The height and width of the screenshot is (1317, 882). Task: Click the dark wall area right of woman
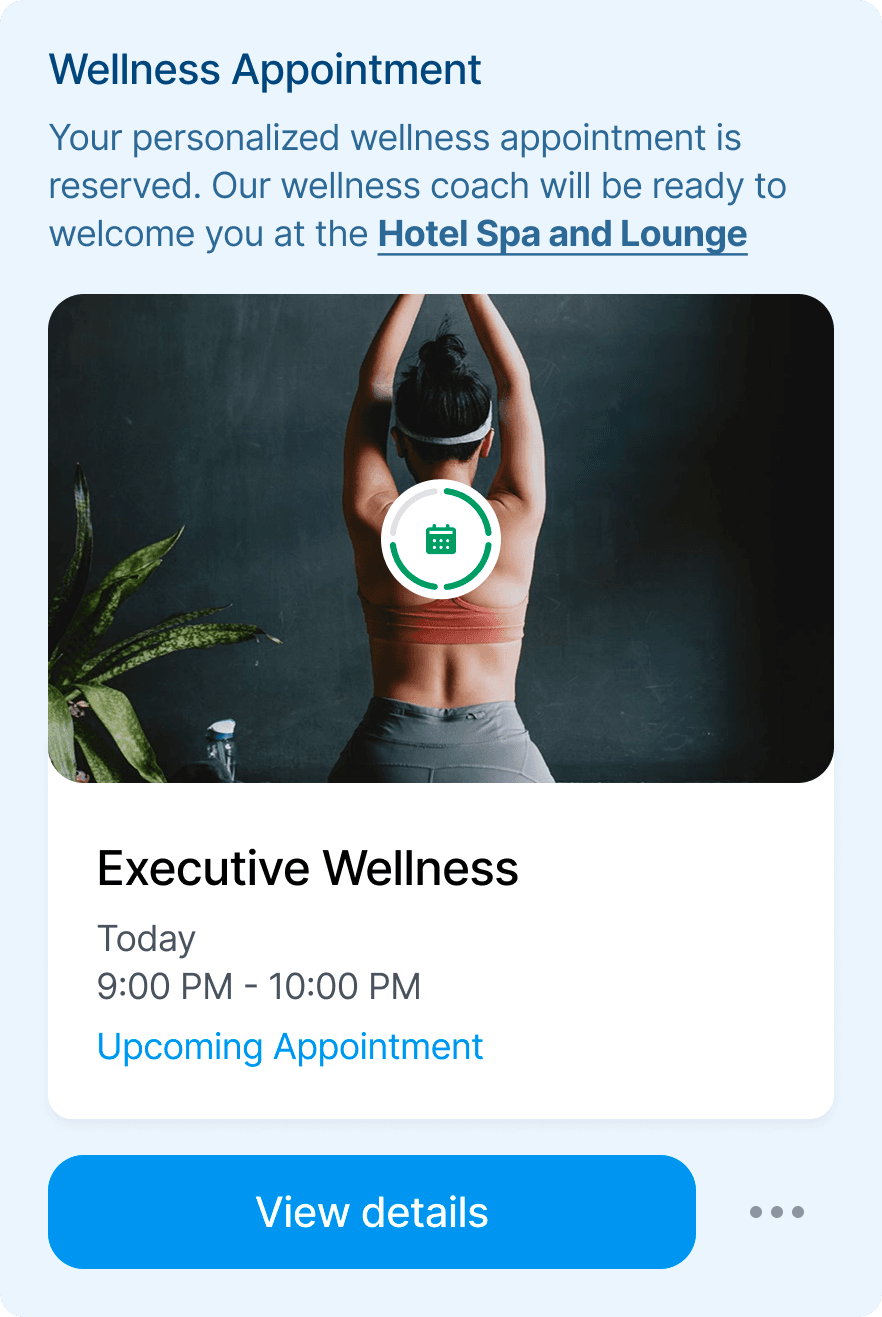[700, 500]
